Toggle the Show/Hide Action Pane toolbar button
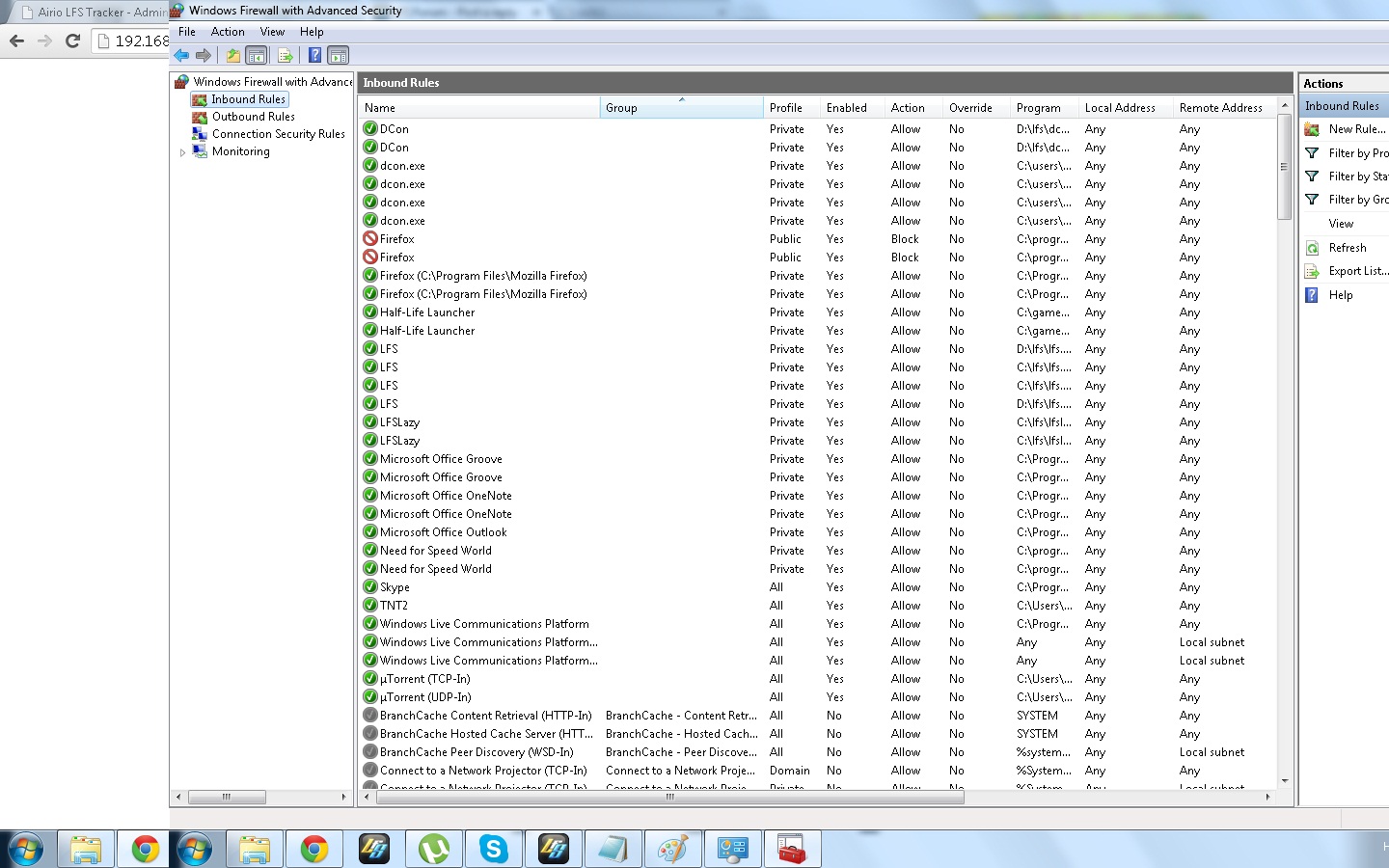This screenshot has width=1389, height=868. 338,55
